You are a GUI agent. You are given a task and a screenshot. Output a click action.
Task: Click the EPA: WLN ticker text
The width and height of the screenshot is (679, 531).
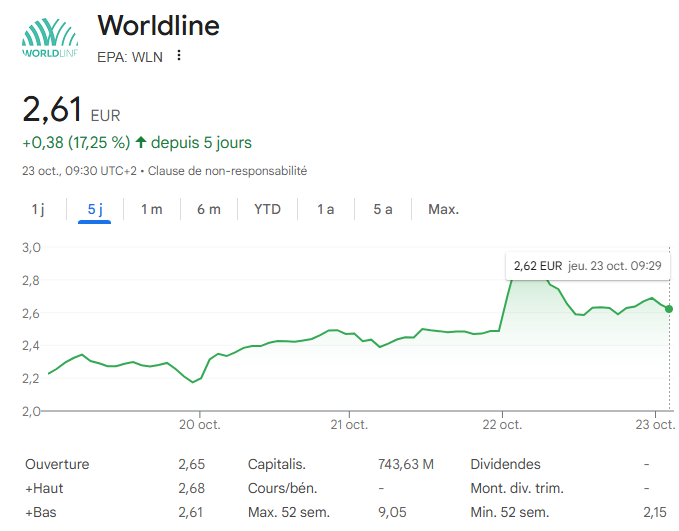click(x=130, y=57)
